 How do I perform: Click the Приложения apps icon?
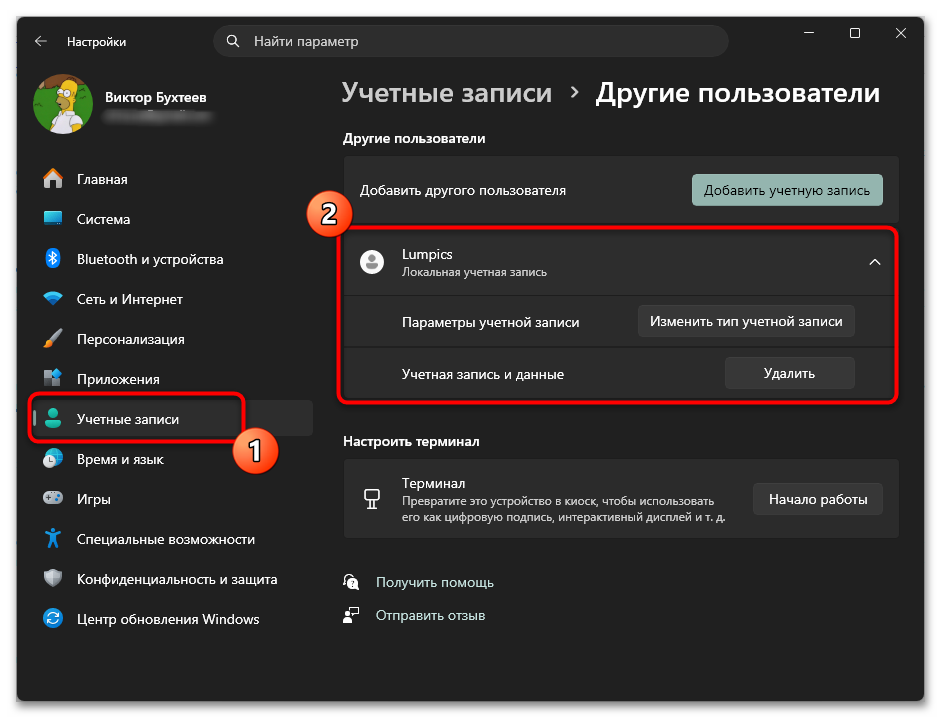tap(53, 378)
